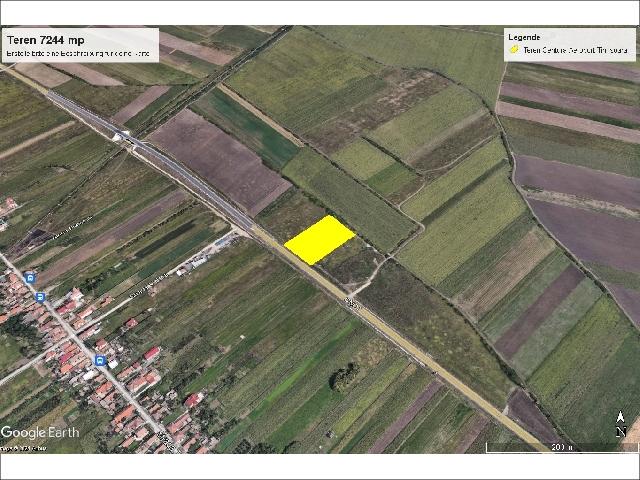Click the lowest bus stop icon in the village
The width and height of the screenshot is (640, 480).
click(100, 360)
